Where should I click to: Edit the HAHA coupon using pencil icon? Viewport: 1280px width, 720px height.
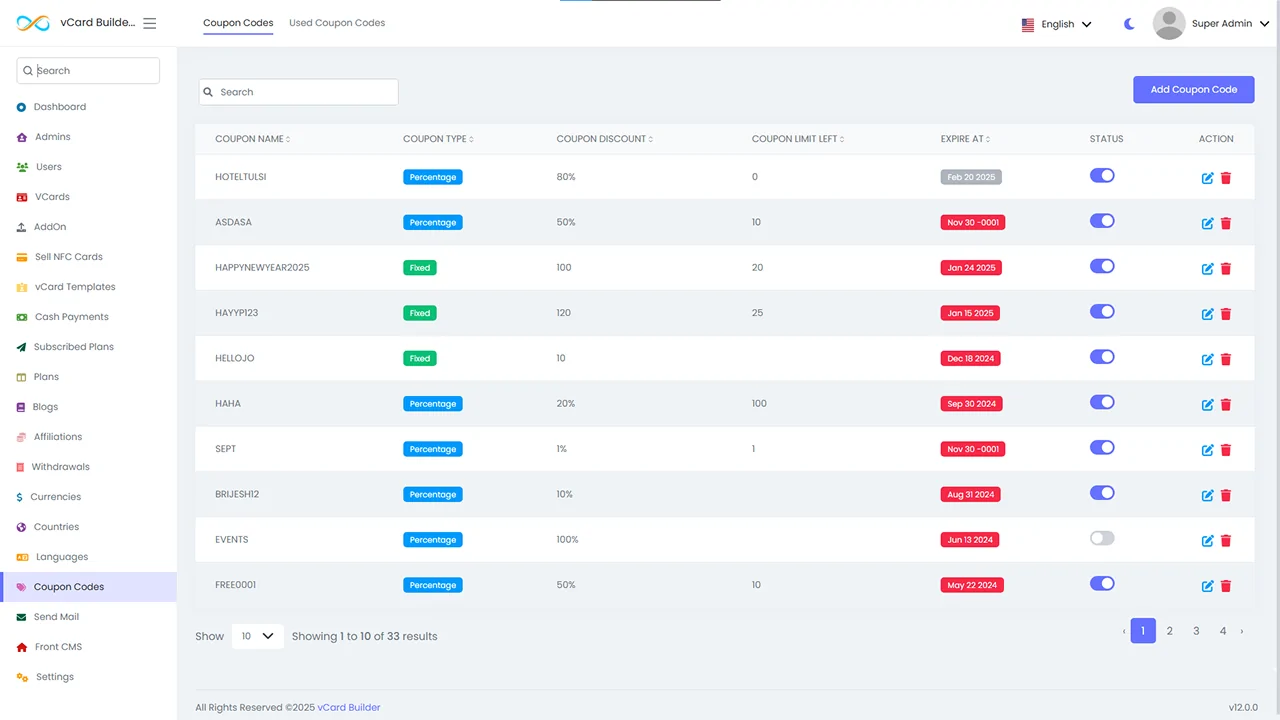click(x=1207, y=405)
